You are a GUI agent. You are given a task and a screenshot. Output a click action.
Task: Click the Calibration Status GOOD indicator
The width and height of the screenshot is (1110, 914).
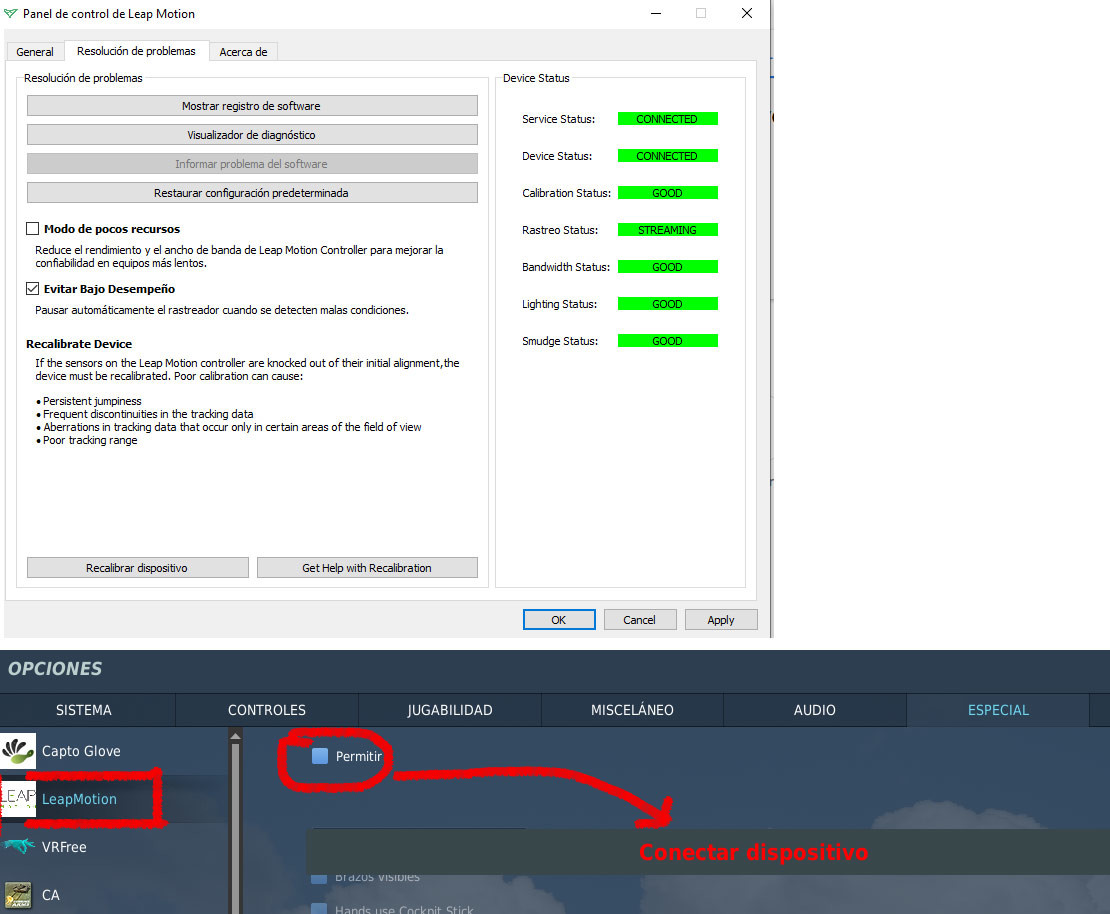tap(668, 193)
